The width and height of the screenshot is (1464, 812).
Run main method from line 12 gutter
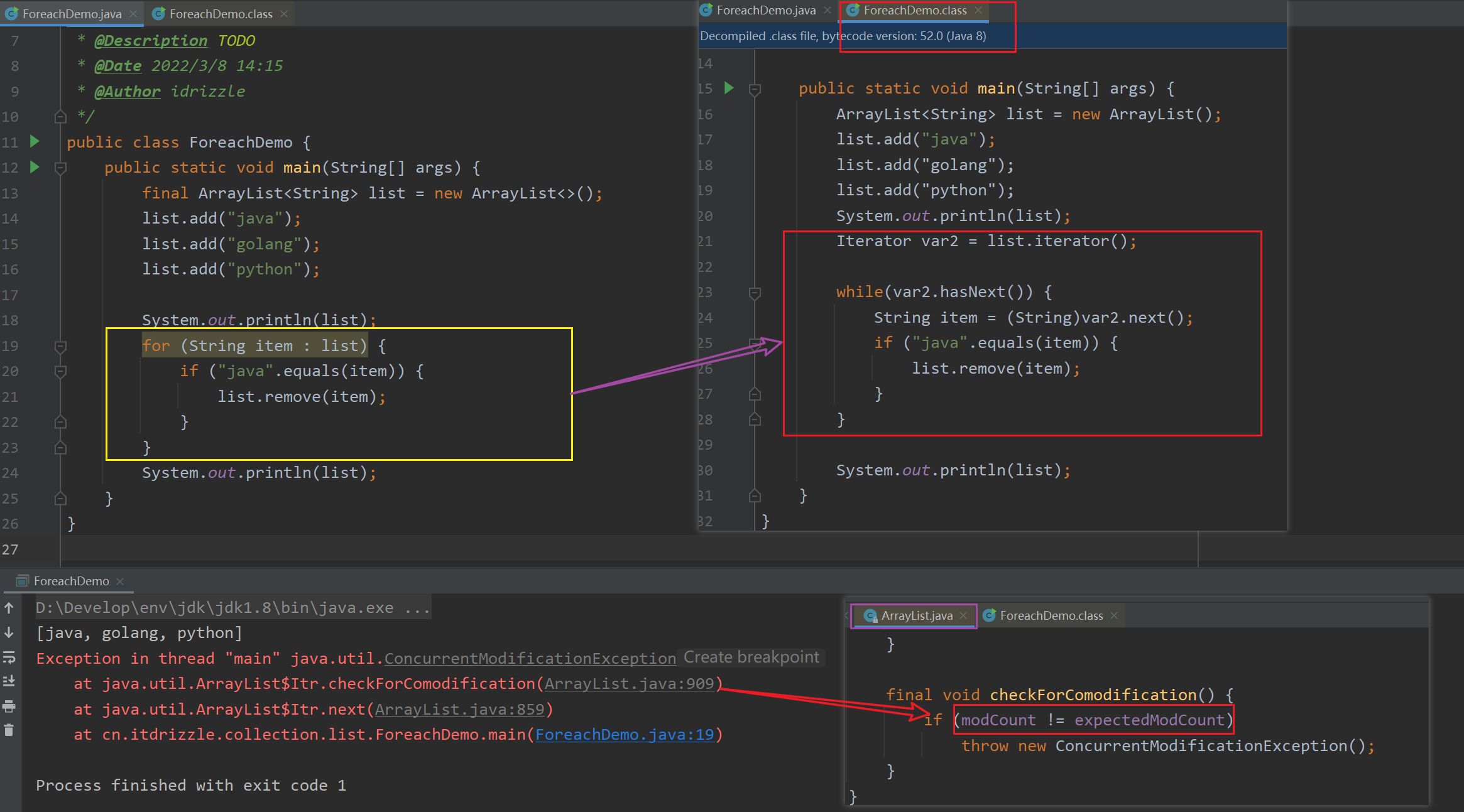pos(35,167)
